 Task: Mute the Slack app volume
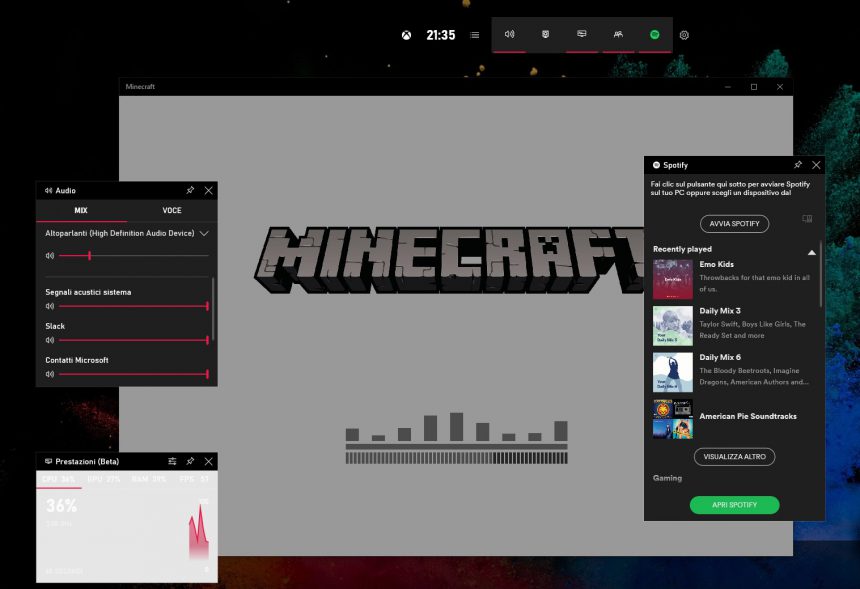point(50,340)
